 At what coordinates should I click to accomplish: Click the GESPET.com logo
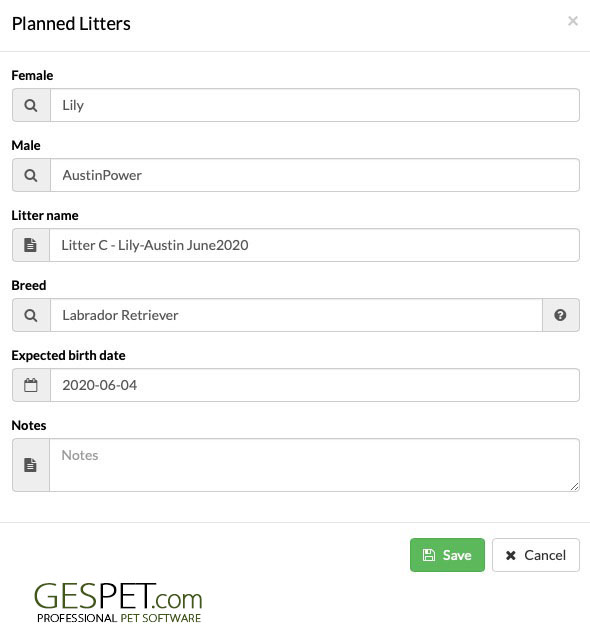[x=118, y=603]
